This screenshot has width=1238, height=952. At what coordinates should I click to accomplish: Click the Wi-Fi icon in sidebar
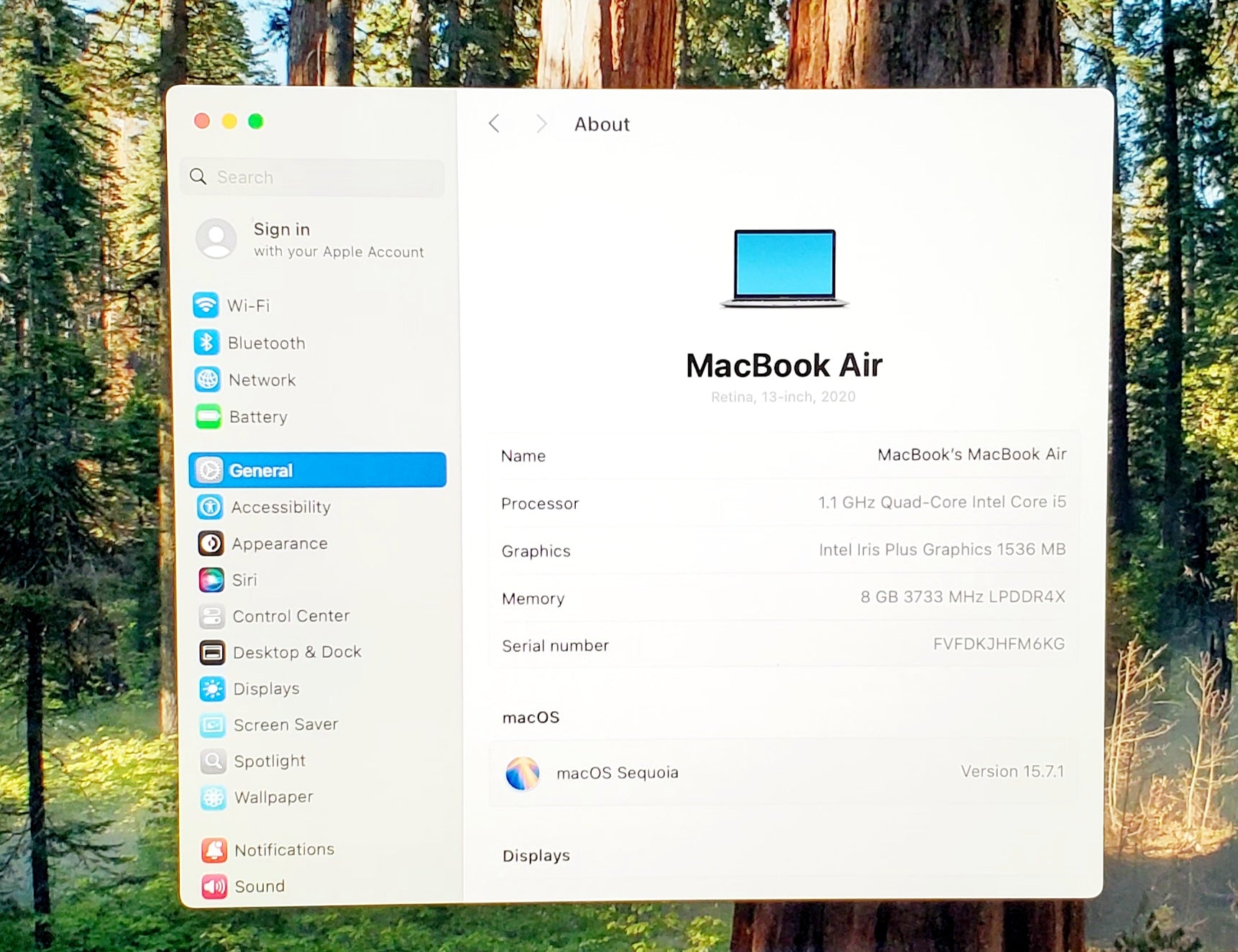206,305
